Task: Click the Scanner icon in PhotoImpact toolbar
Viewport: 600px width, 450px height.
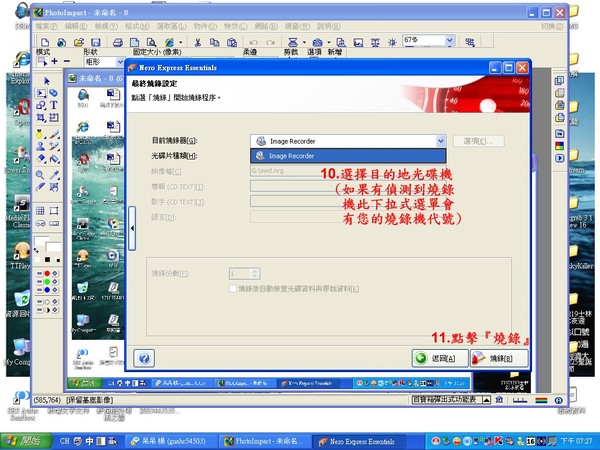Action: click(x=293, y=42)
